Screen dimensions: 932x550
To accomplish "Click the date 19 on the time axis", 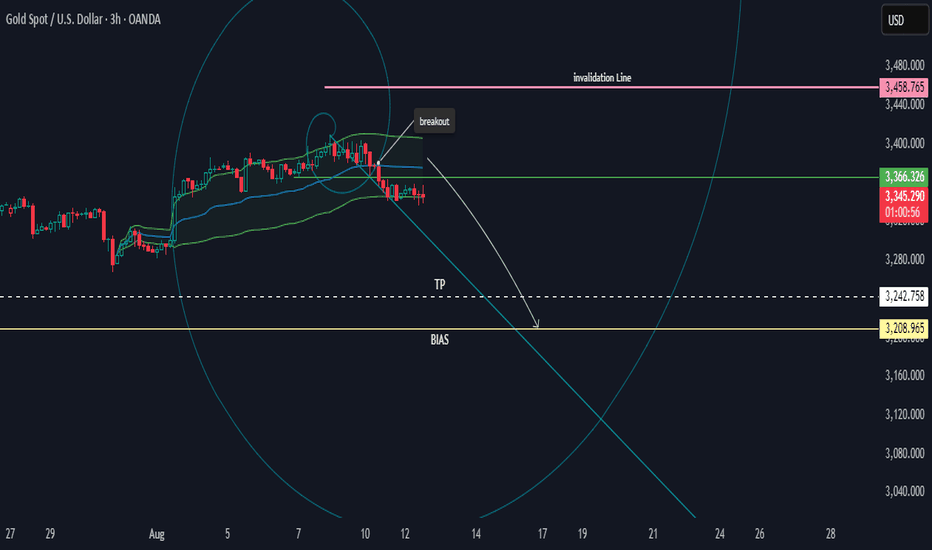I will click(582, 534).
